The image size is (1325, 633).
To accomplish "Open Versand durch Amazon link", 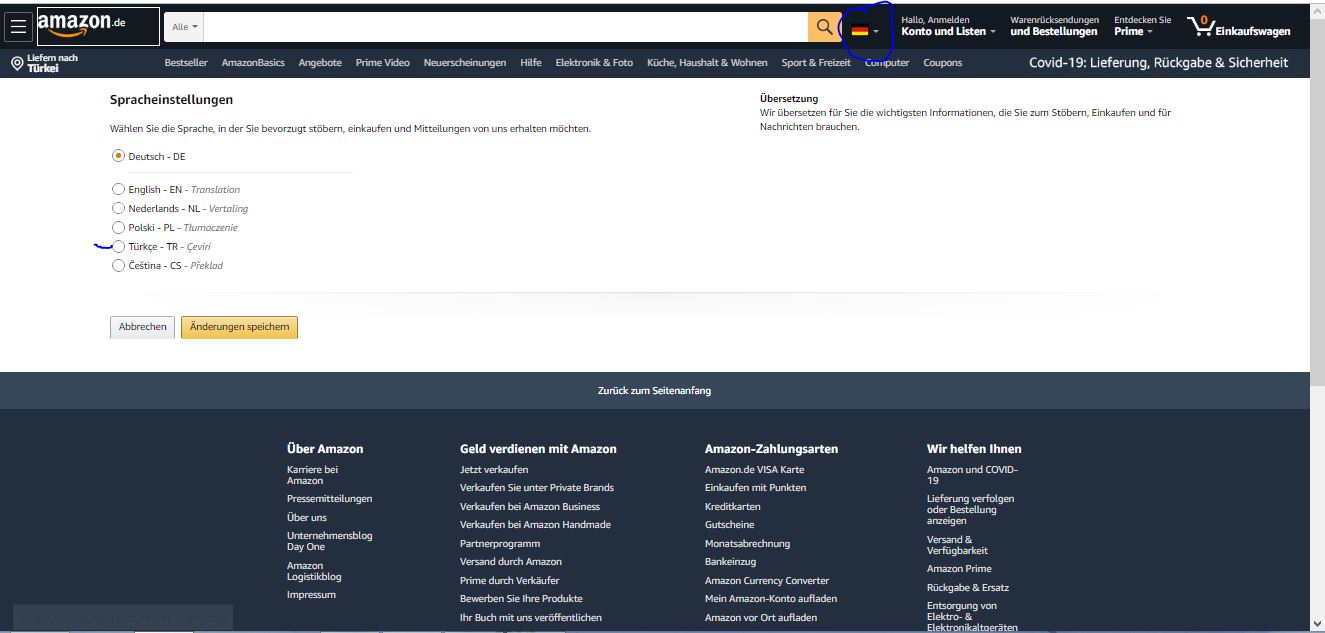I will pyautogui.click(x=511, y=562).
